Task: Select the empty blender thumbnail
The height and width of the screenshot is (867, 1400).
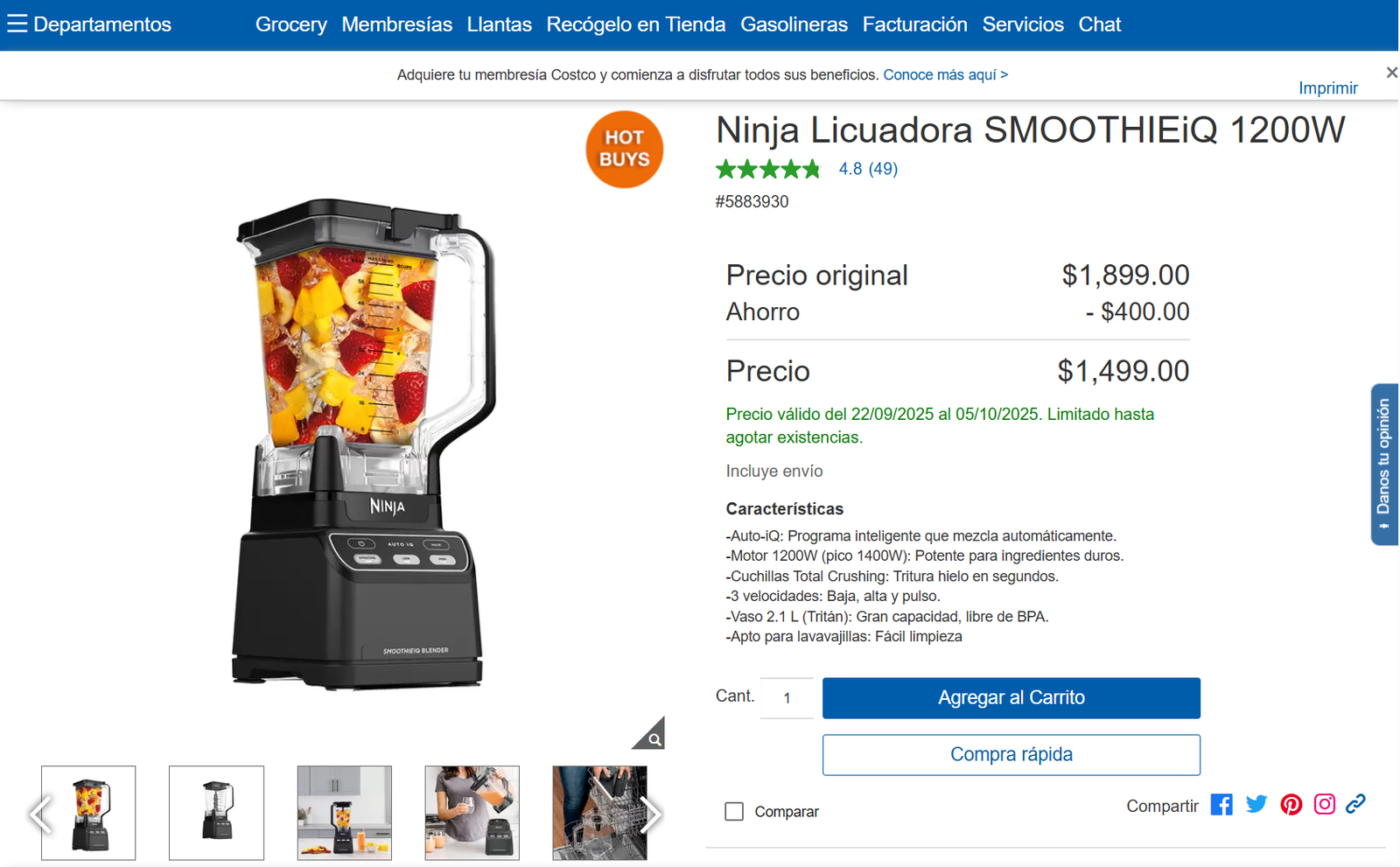Action: click(x=216, y=813)
